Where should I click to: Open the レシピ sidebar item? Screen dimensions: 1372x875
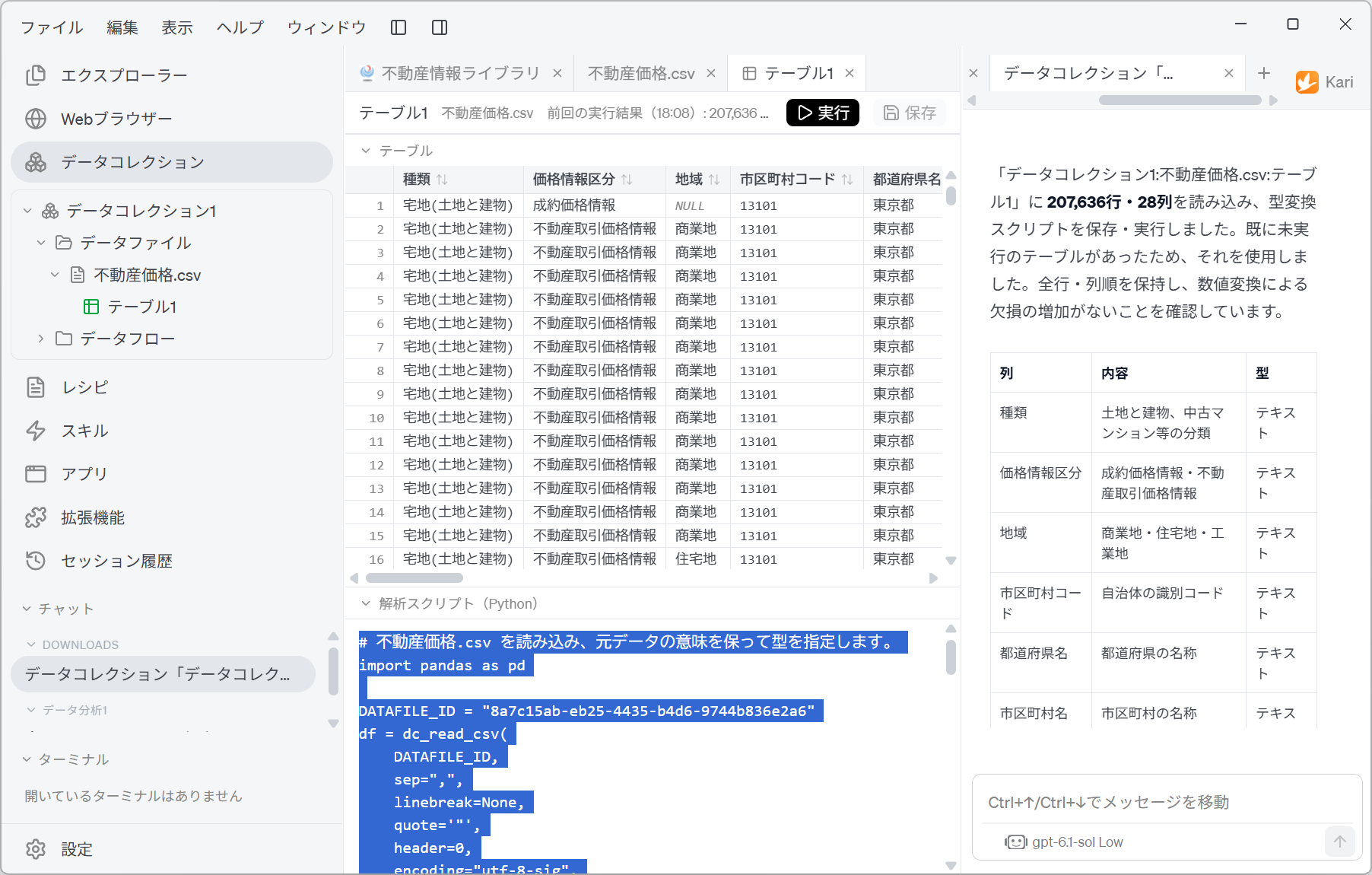point(172,387)
